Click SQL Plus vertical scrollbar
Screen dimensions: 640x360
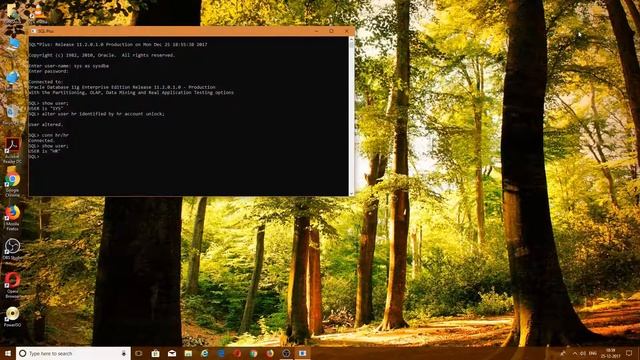[x=351, y=116]
